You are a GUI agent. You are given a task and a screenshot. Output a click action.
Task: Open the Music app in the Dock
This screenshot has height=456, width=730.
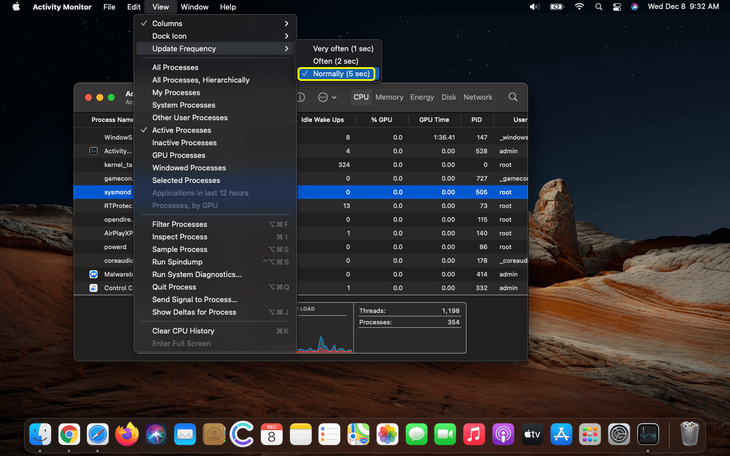click(474, 434)
